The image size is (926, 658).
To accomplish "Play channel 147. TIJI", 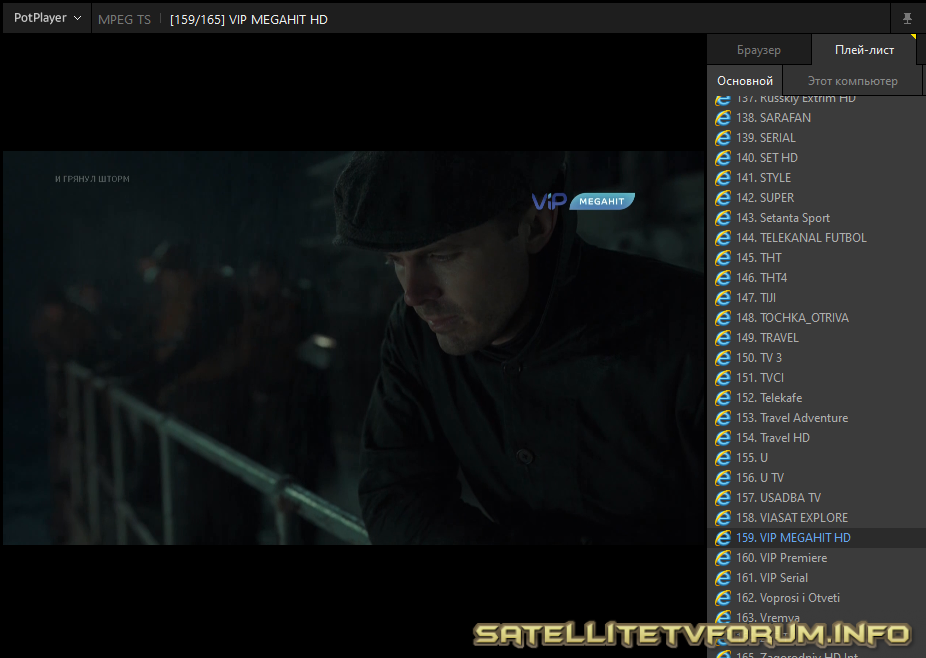I will [816, 298].
